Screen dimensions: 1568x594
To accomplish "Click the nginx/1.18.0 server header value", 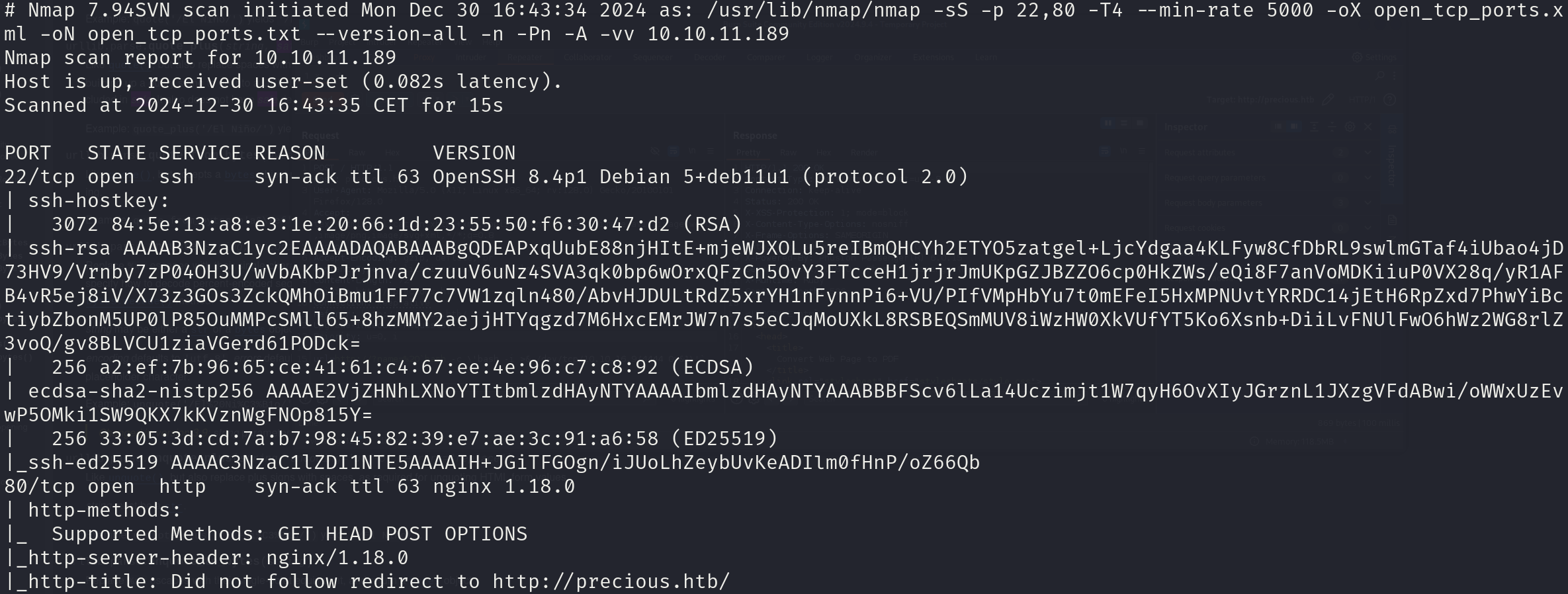I will (x=337, y=558).
